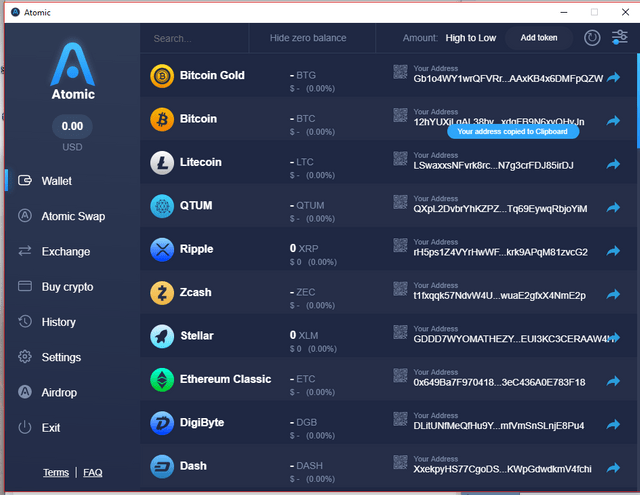Click the send arrow for Bitcoin
The height and width of the screenshot is (495, 640).
click(613, 121)
